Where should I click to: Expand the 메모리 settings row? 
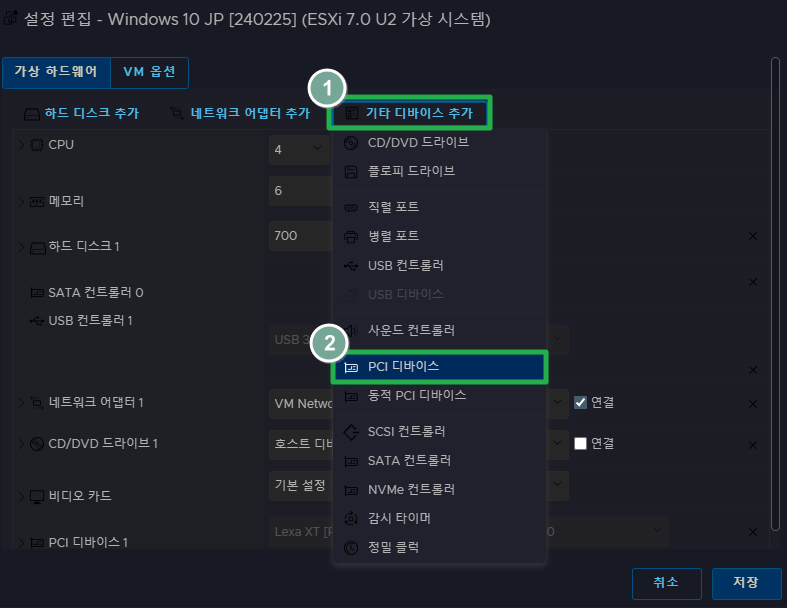pos(20,201)
